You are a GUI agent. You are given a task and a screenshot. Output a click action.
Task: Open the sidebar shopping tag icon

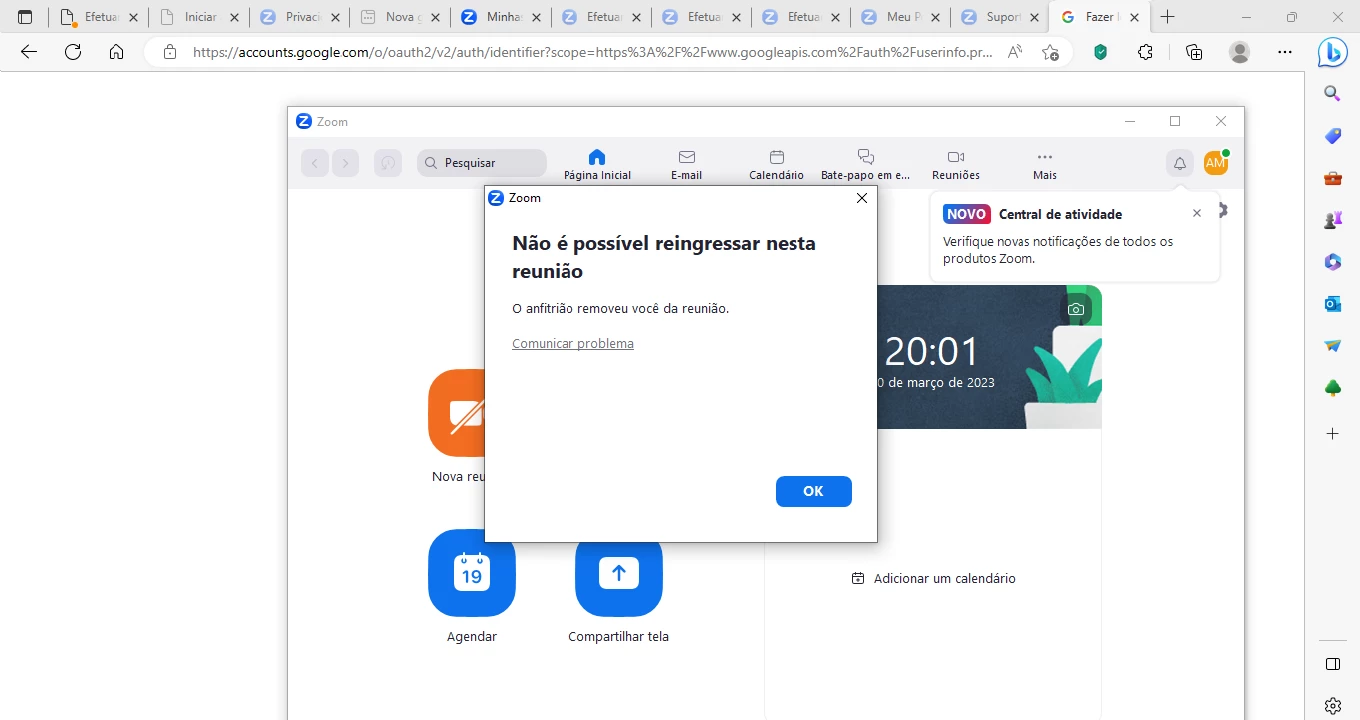click(1332, 136)
